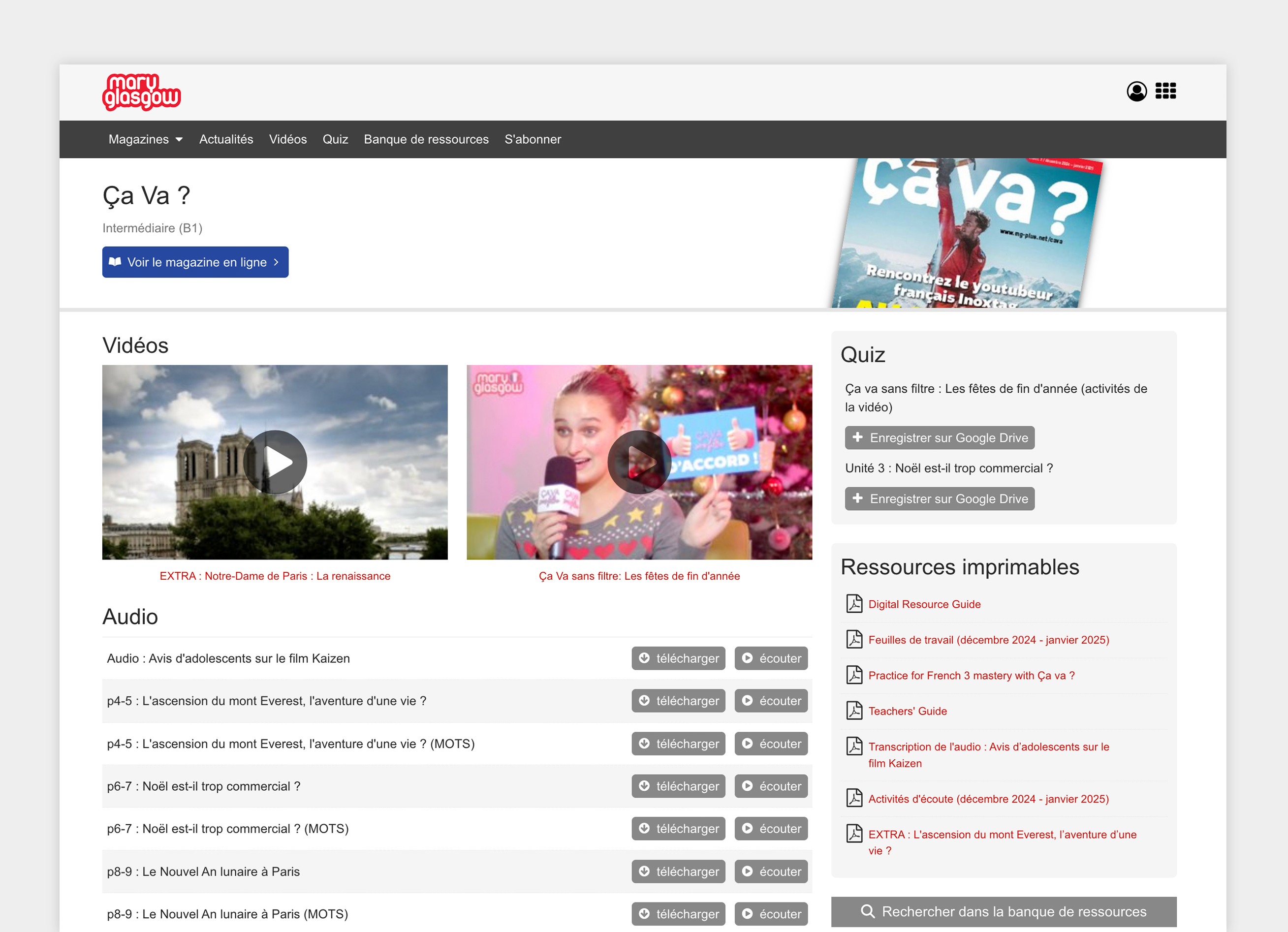This screenshot has width=1288, height=932.
Task: Open Practice for French 3 mastery link
Action: [971, 675]
